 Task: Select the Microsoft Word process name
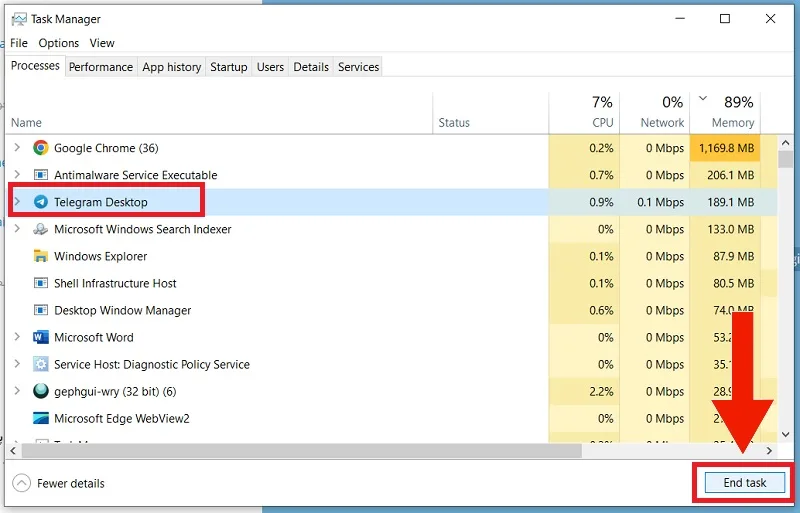94,337
